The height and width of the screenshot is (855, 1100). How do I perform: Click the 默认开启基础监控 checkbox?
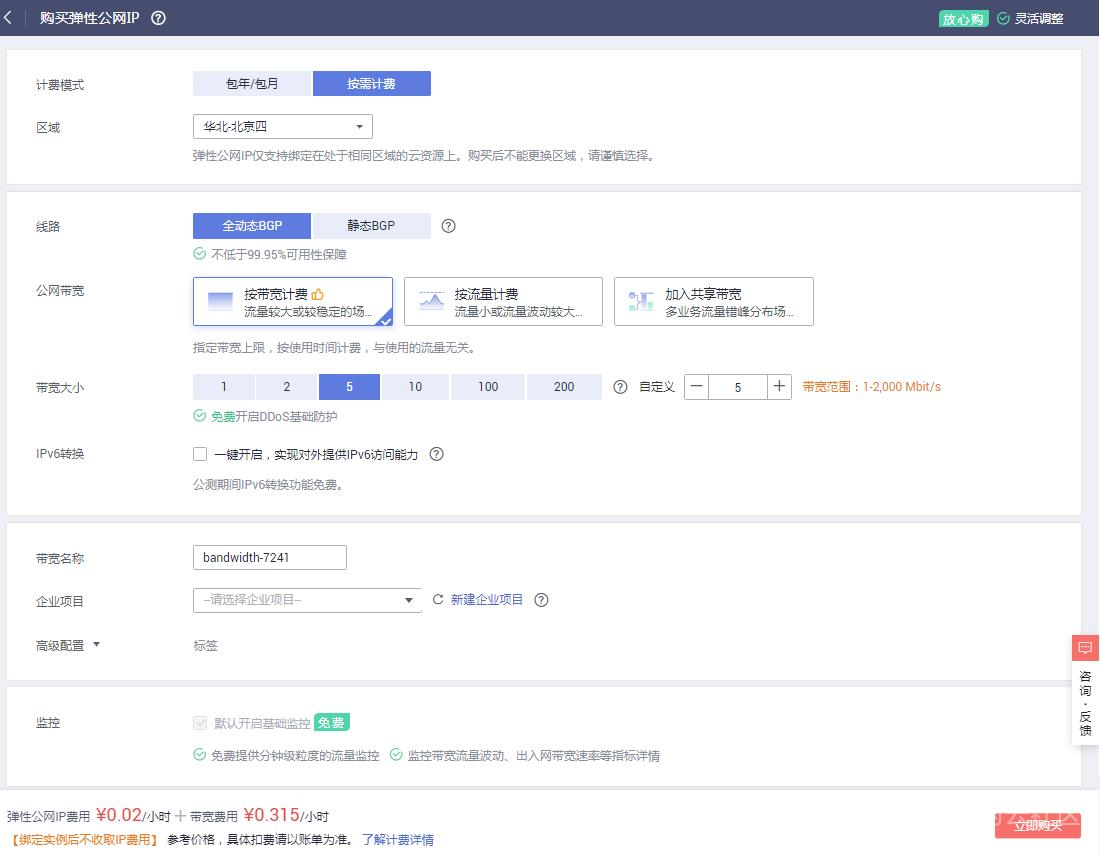(x=200, y=723)
